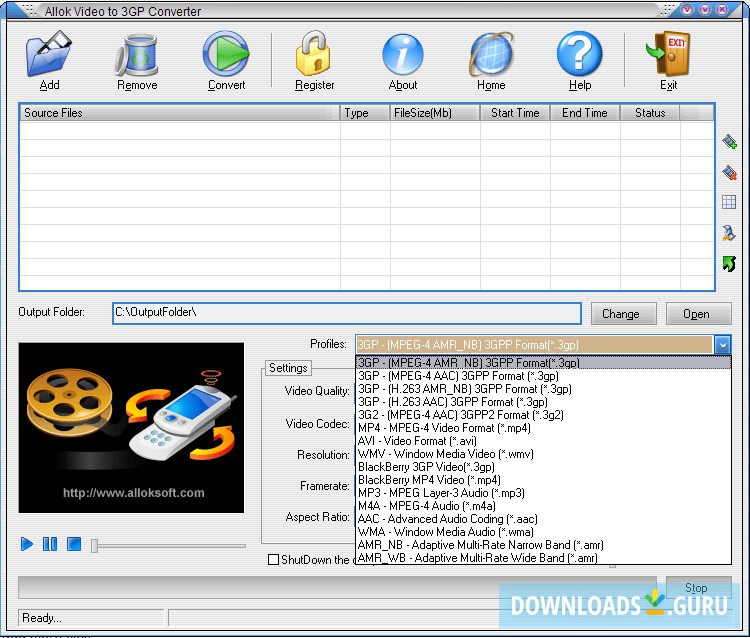Select MP4 MPEG-4 Video Format profile

pos(543,428)
